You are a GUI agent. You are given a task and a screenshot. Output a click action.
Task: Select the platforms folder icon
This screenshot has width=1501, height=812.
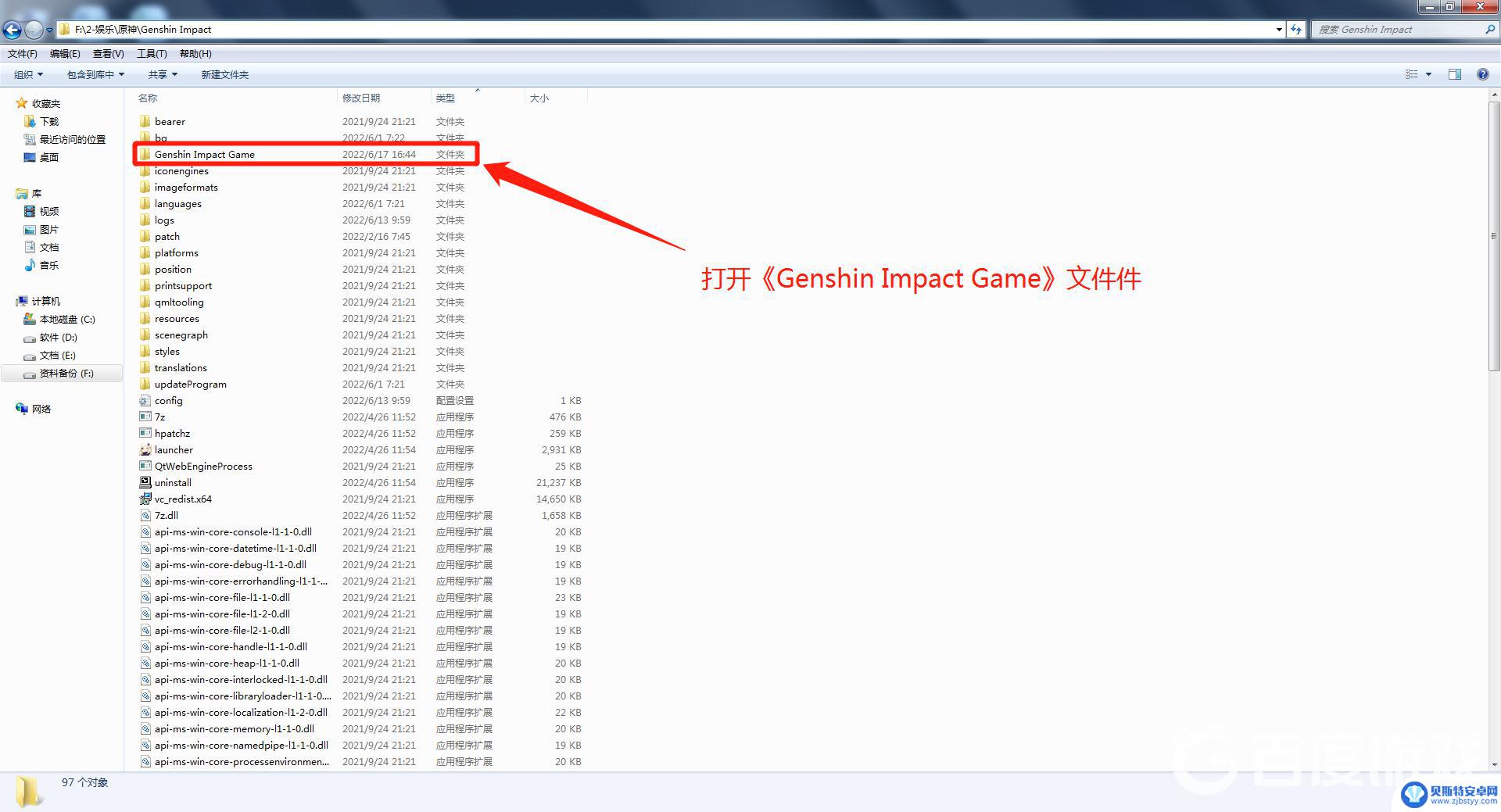pyautogui.click(x=145, y=253)
